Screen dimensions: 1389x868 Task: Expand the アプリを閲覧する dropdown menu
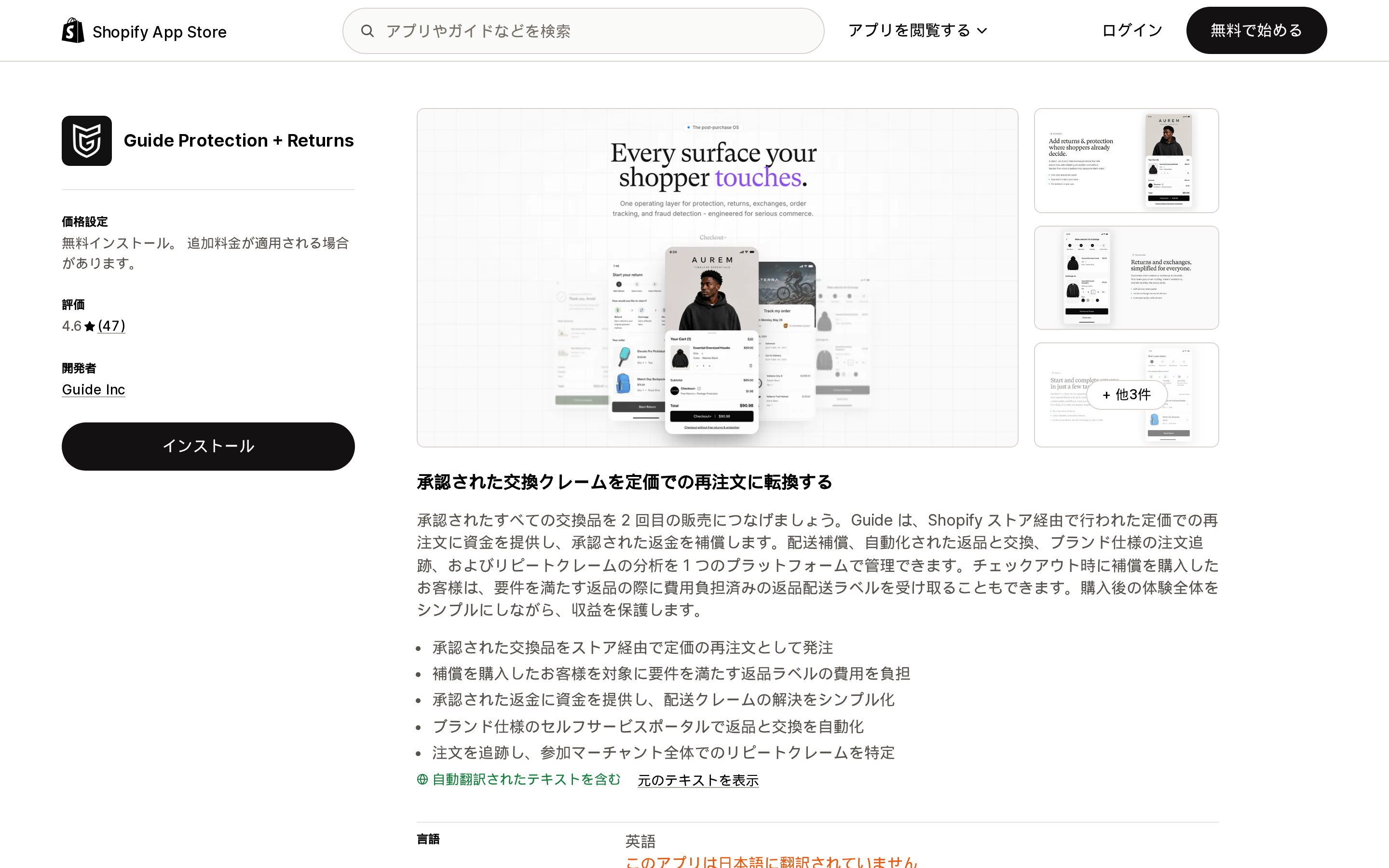917,30
